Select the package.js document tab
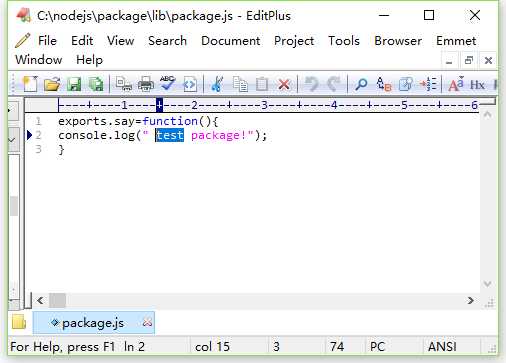 coord(93,323)
